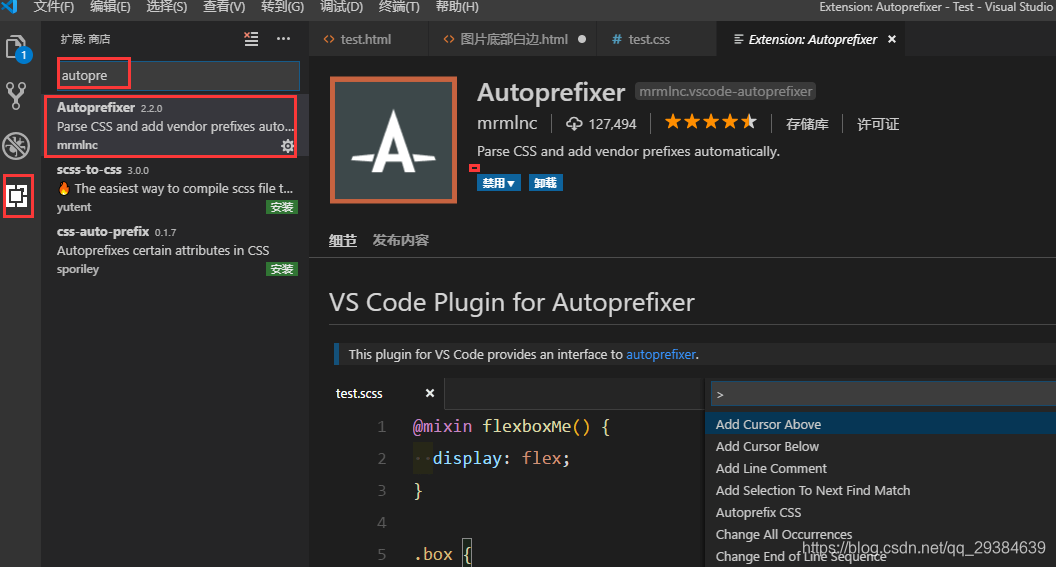Click the 扩展: 商店 panel title
The width and height of the screenshot is (1056, 567).
[86, 39]
